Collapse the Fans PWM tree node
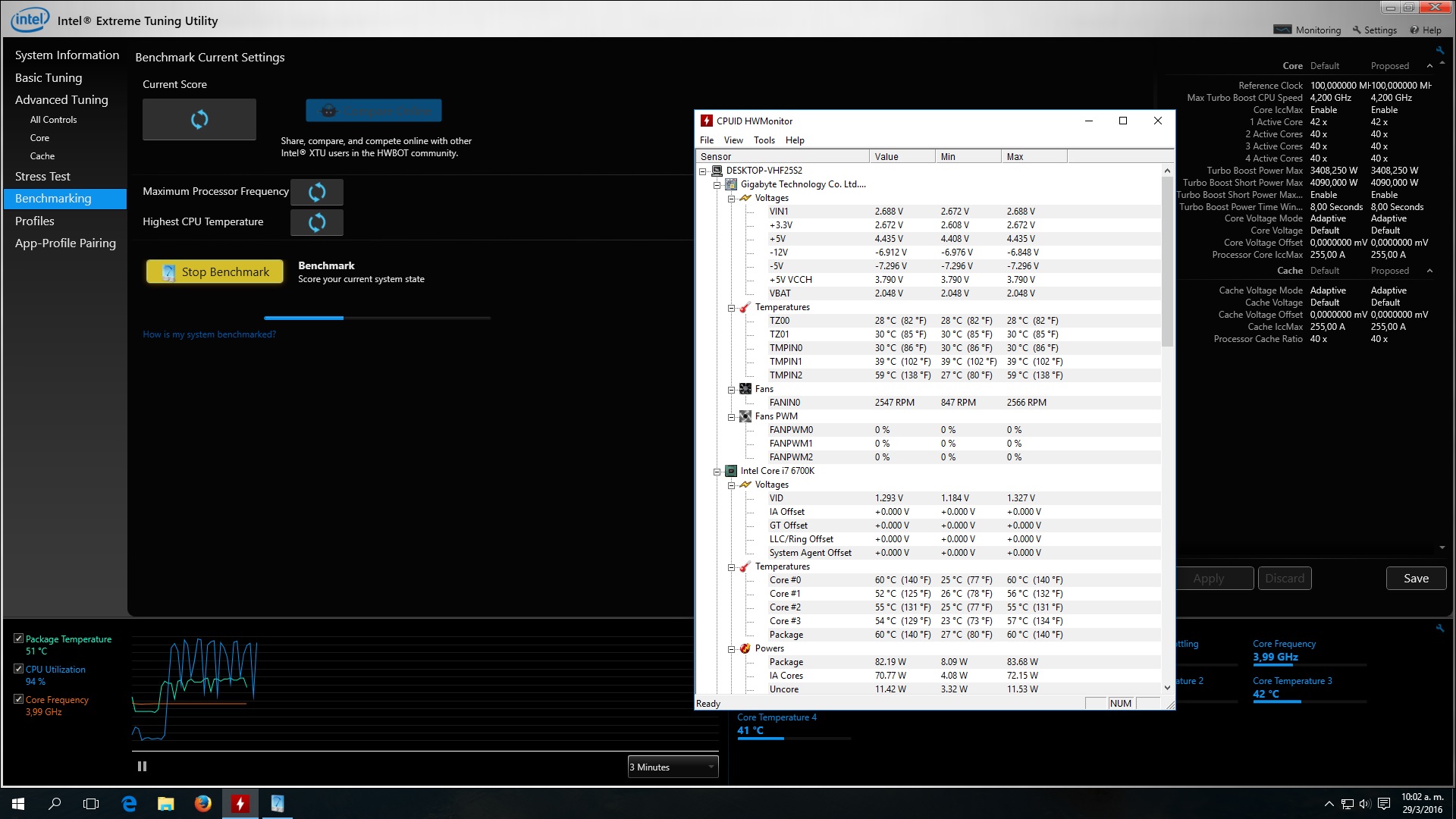The height and width of the screenshot is (819, 1456). point(731,417)
